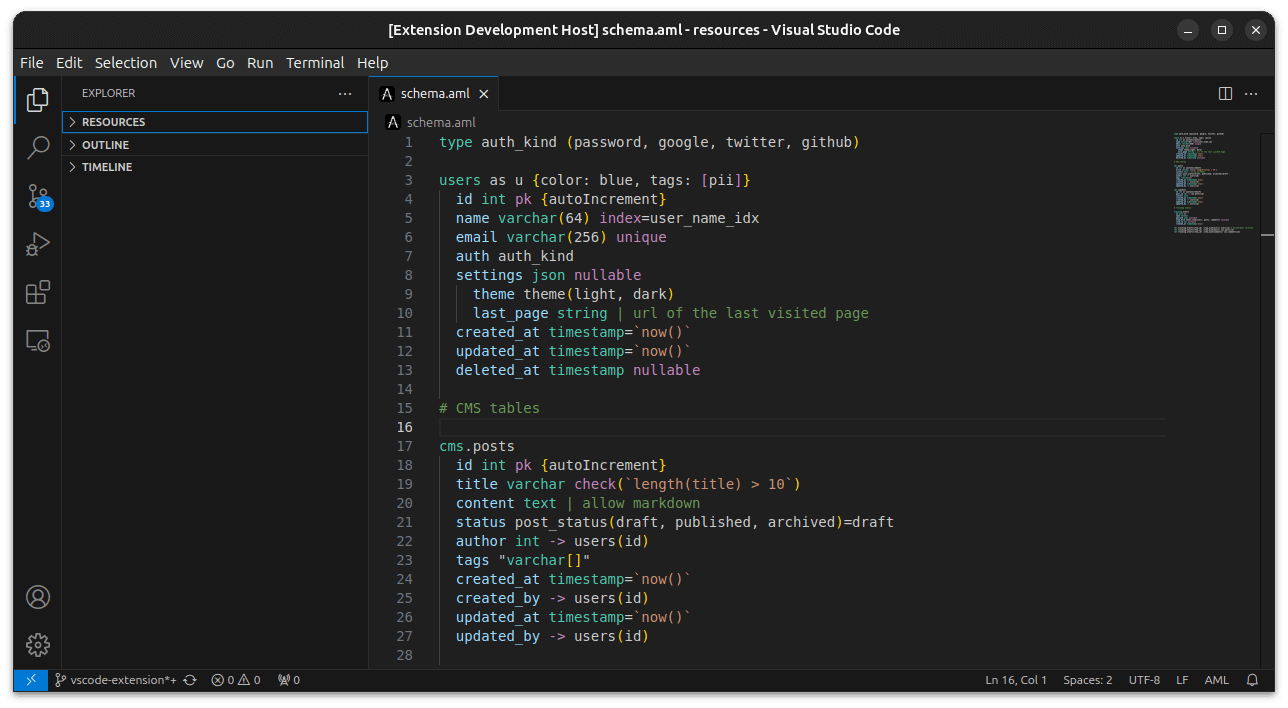Open errors and warnings count
This screenshot has height=708, width=1288.
(x=236, y=680)
